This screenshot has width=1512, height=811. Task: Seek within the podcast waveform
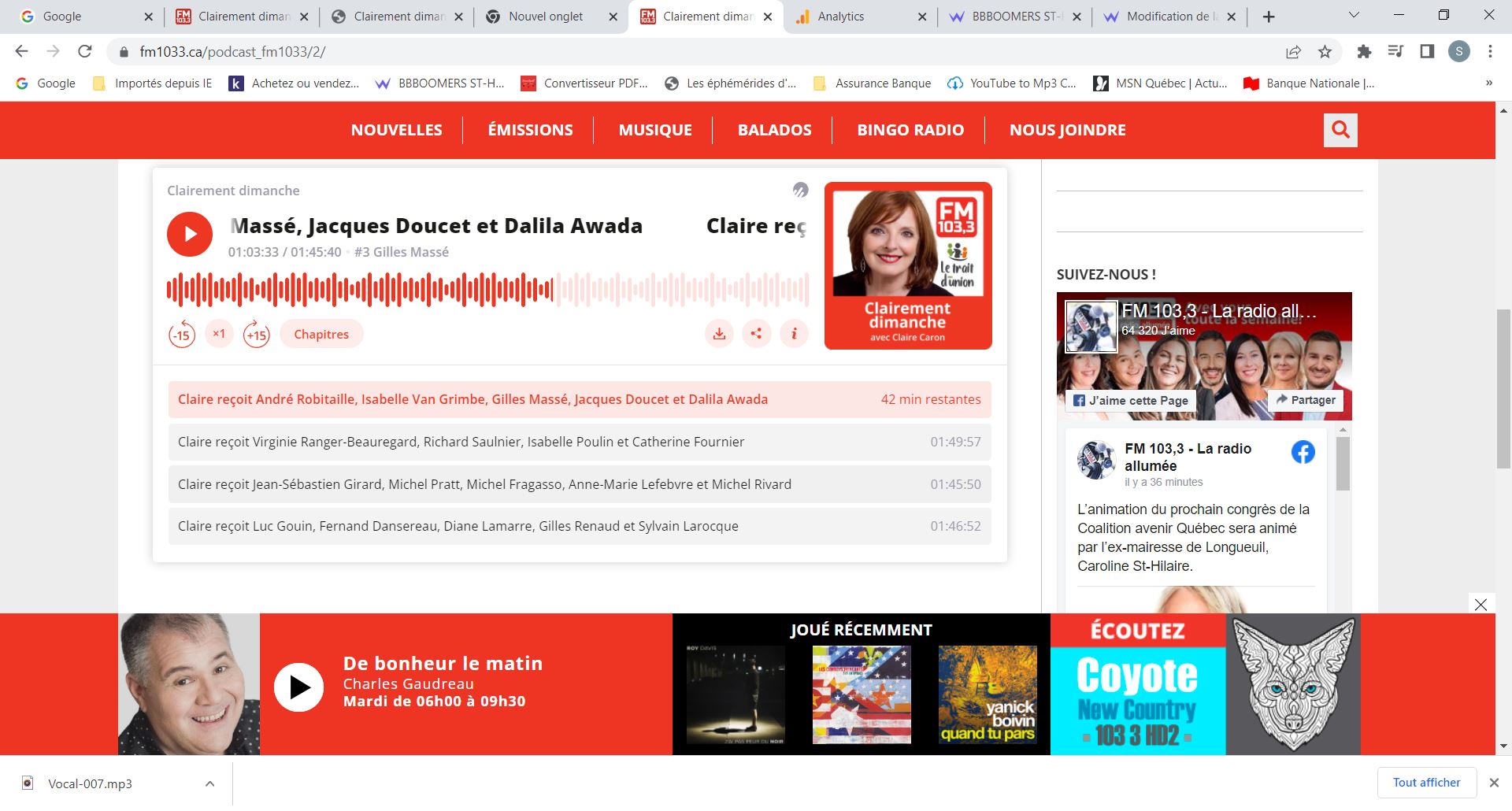[487, 290]
